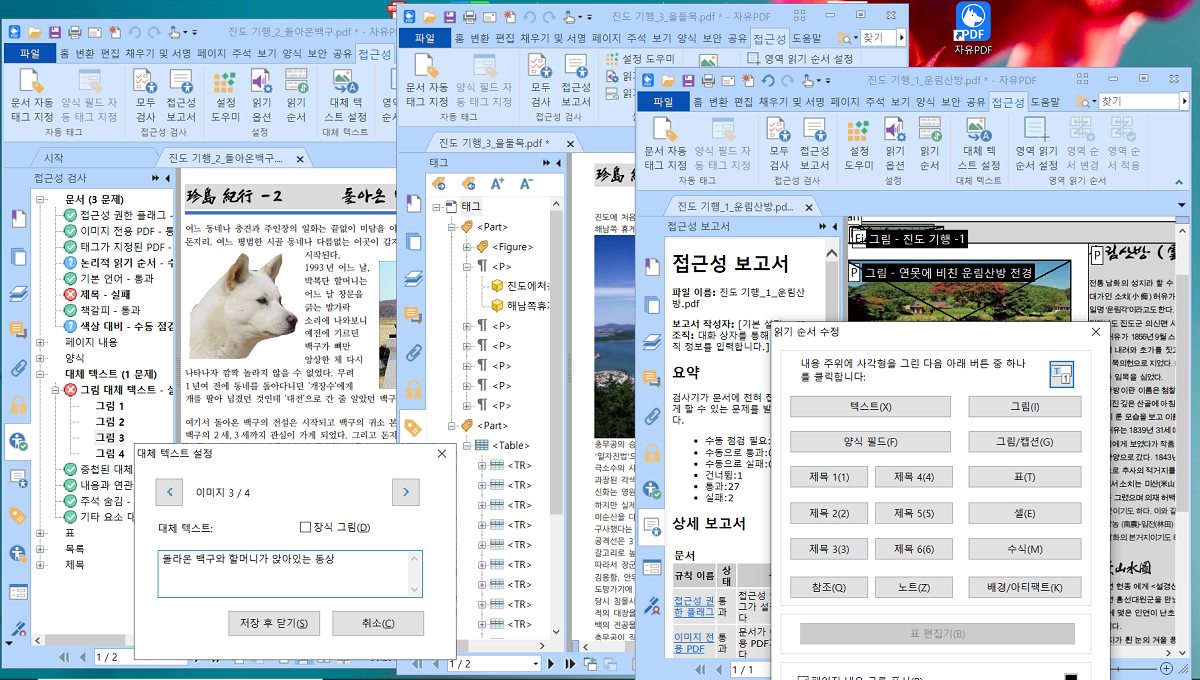Collapse the 문서 (3 문제) tree node

41,199
